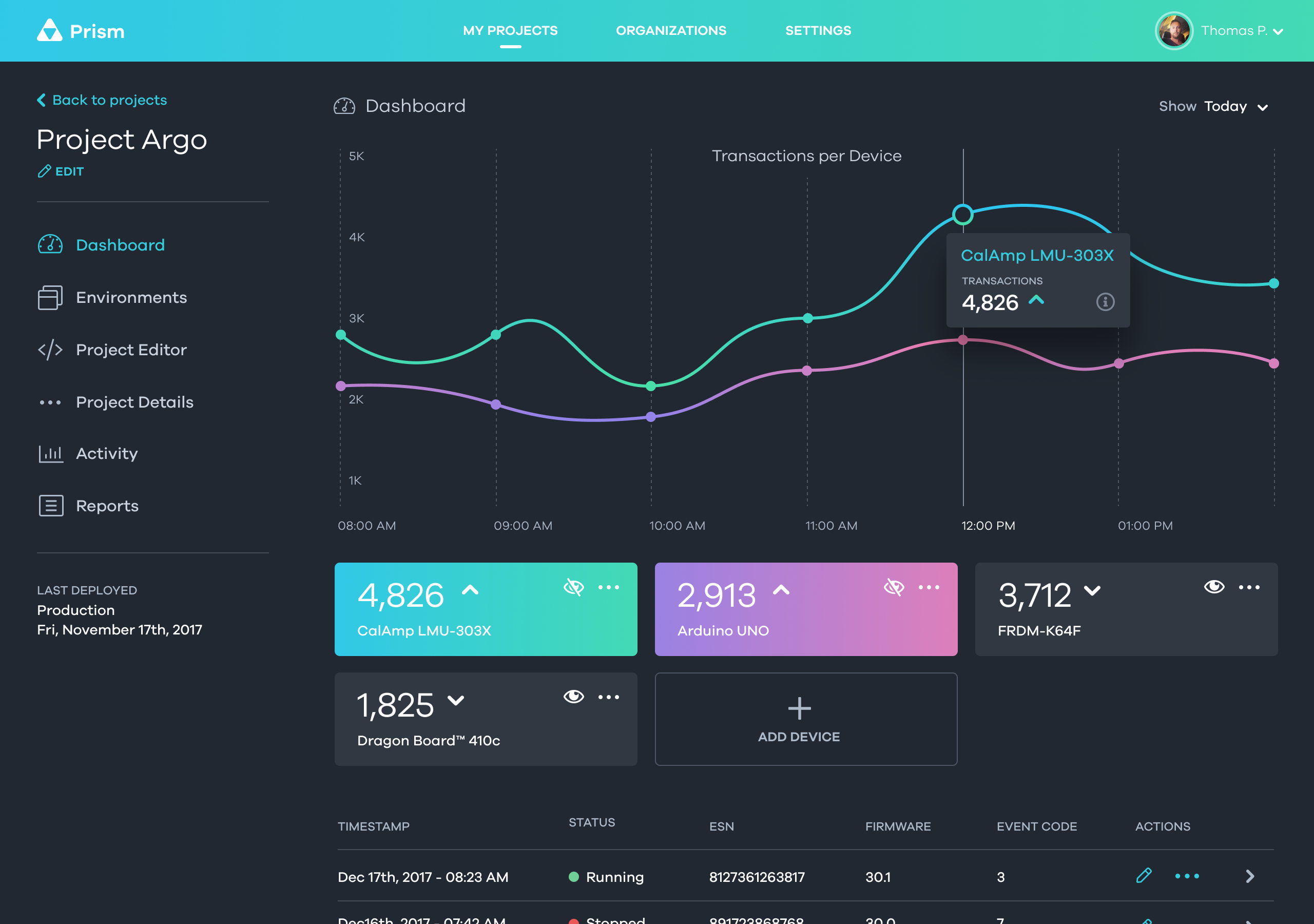Image resolution: width=1314 pixels, height=924 pixels.
Task: Click the Activity bar chart icon
Action: 50,453
